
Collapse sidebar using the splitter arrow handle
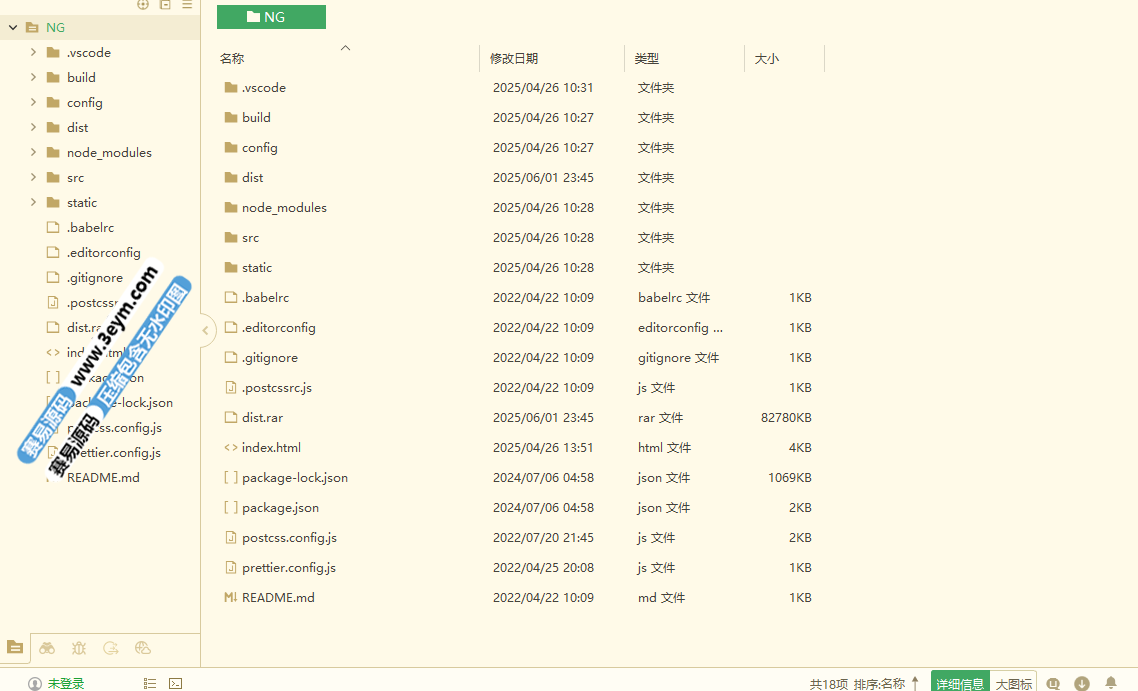pyautogui.click(x=205, y=330)
